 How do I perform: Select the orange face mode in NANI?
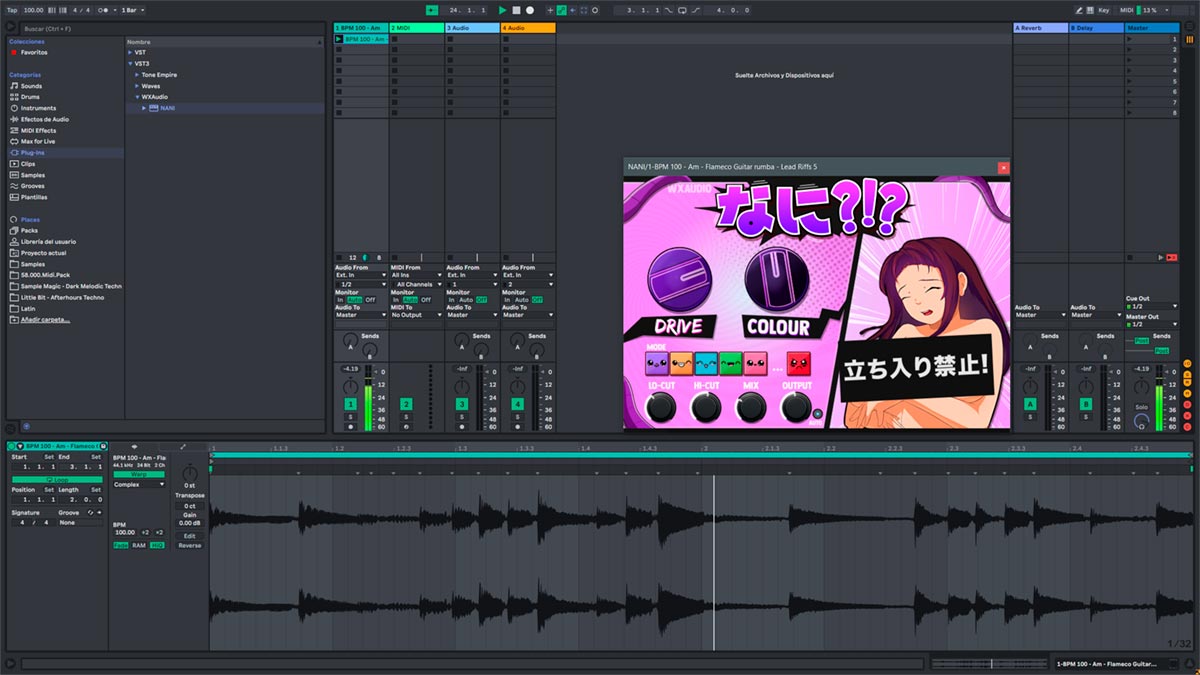point(682,363)
